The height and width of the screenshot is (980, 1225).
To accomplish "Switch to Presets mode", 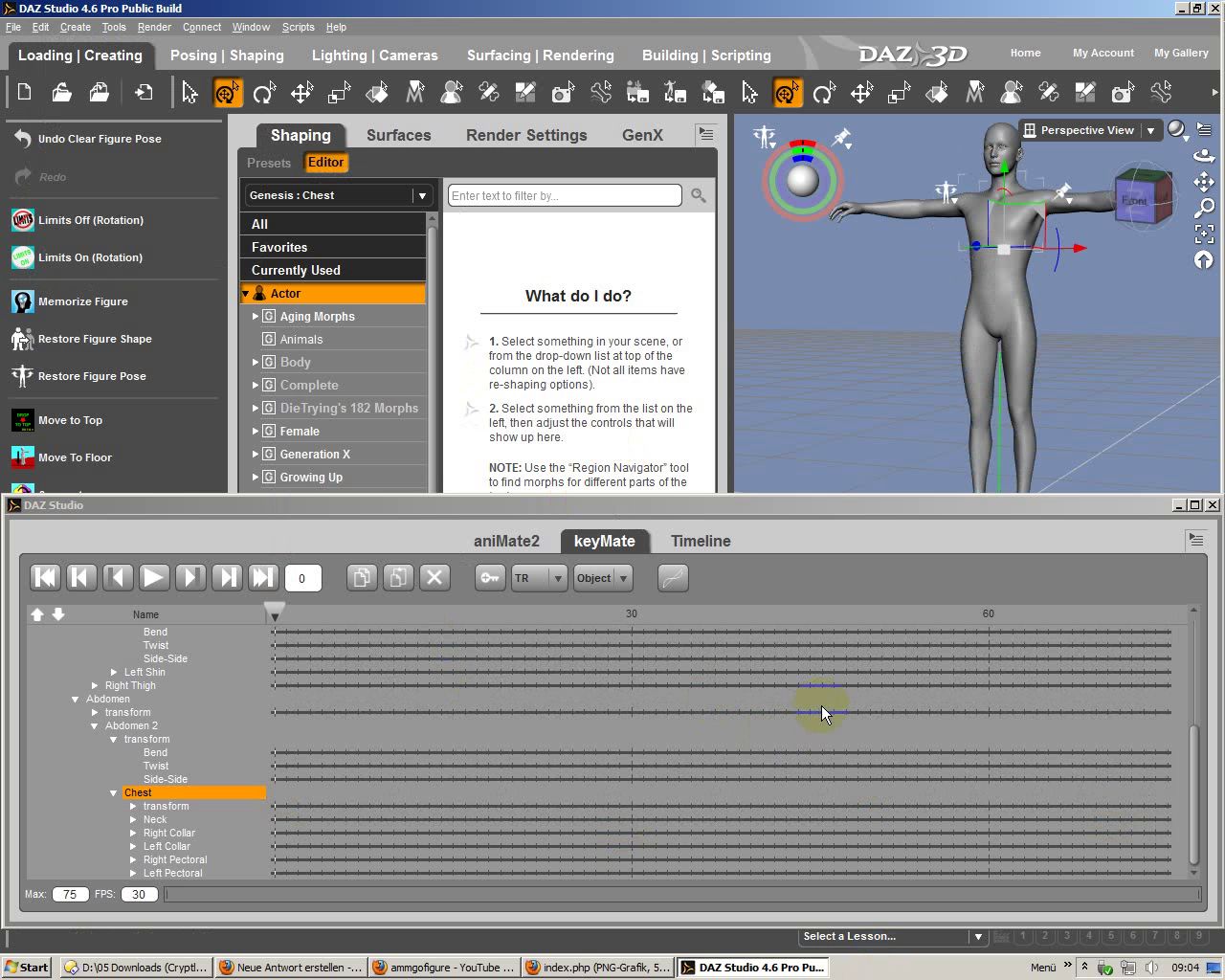I will (x=269, y=163).
